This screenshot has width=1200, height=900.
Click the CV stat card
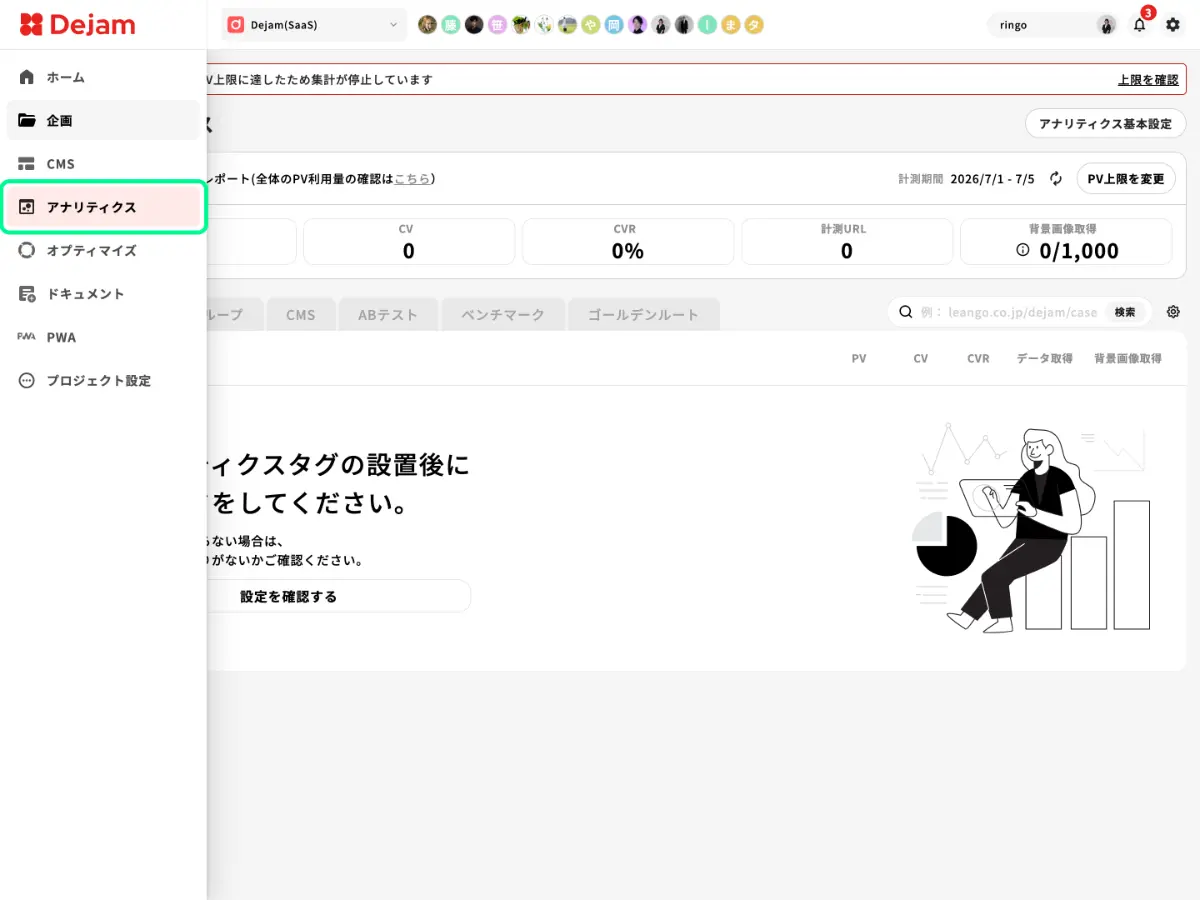[x=409, y=242]
